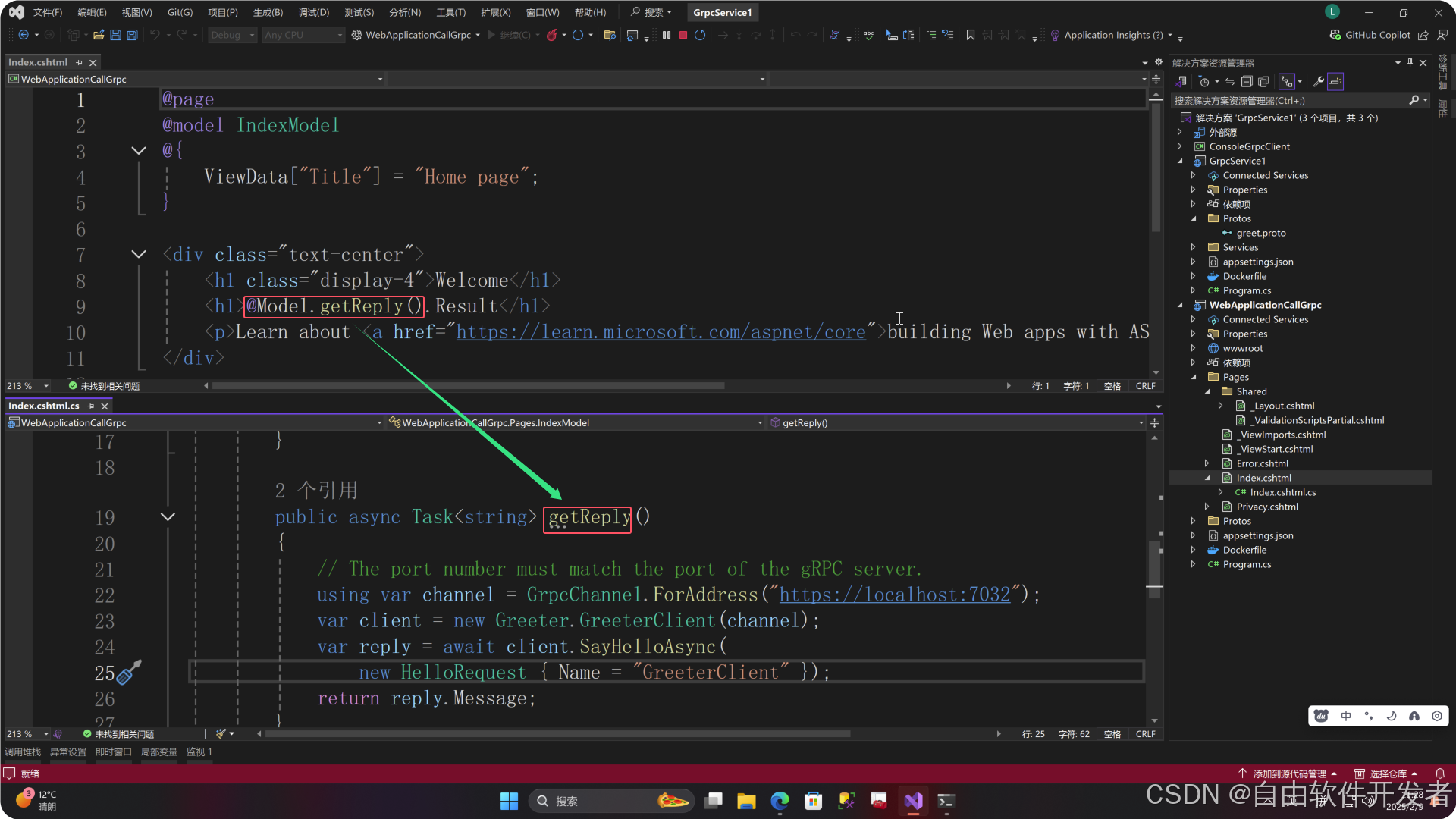This screenshot has width=1456, height=819.
Task: Open the Debug configuration dropdown
Action: click(233, 35)
